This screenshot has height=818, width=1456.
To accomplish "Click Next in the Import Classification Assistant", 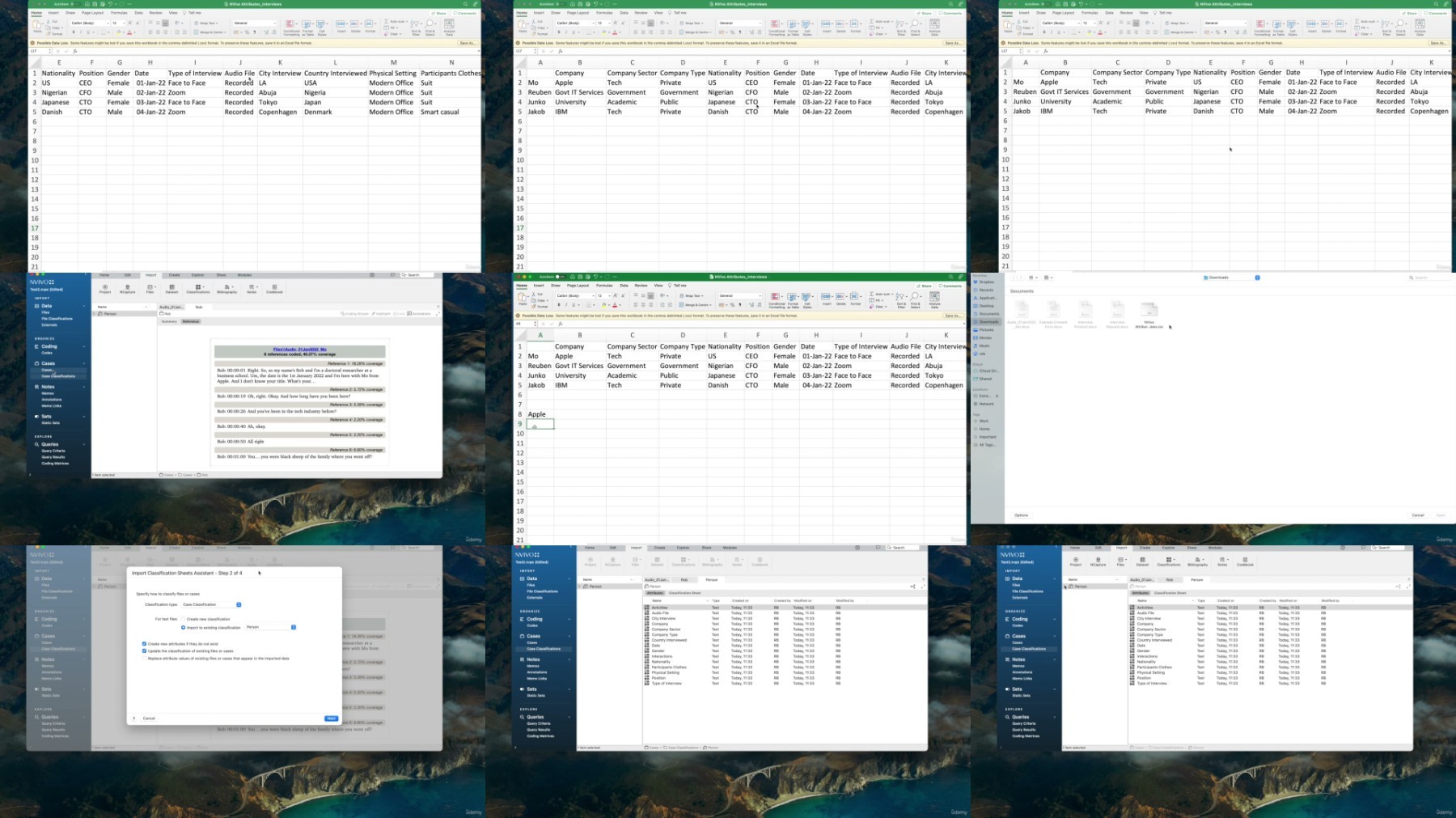I will [x=331, y=718].
